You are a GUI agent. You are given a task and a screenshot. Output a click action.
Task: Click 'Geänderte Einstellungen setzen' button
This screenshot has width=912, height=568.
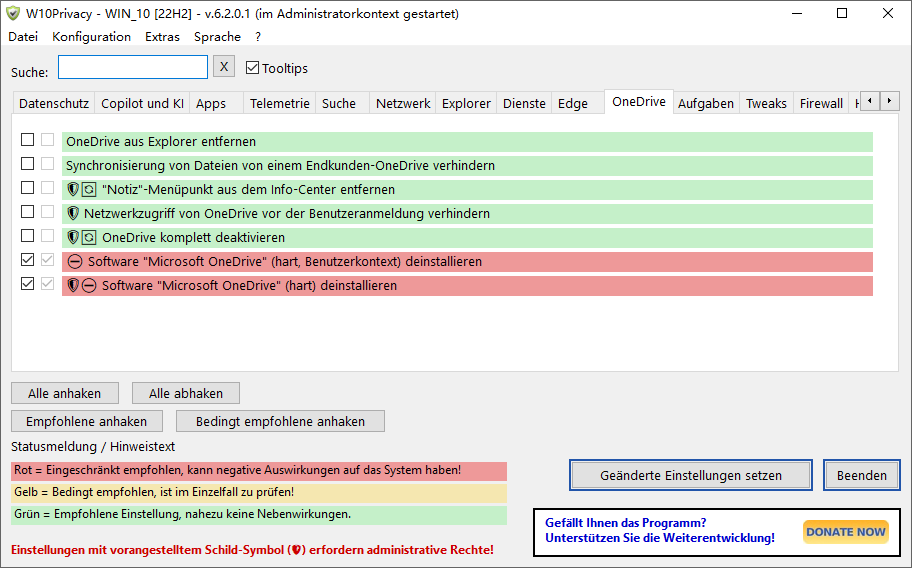pos(691,476)
